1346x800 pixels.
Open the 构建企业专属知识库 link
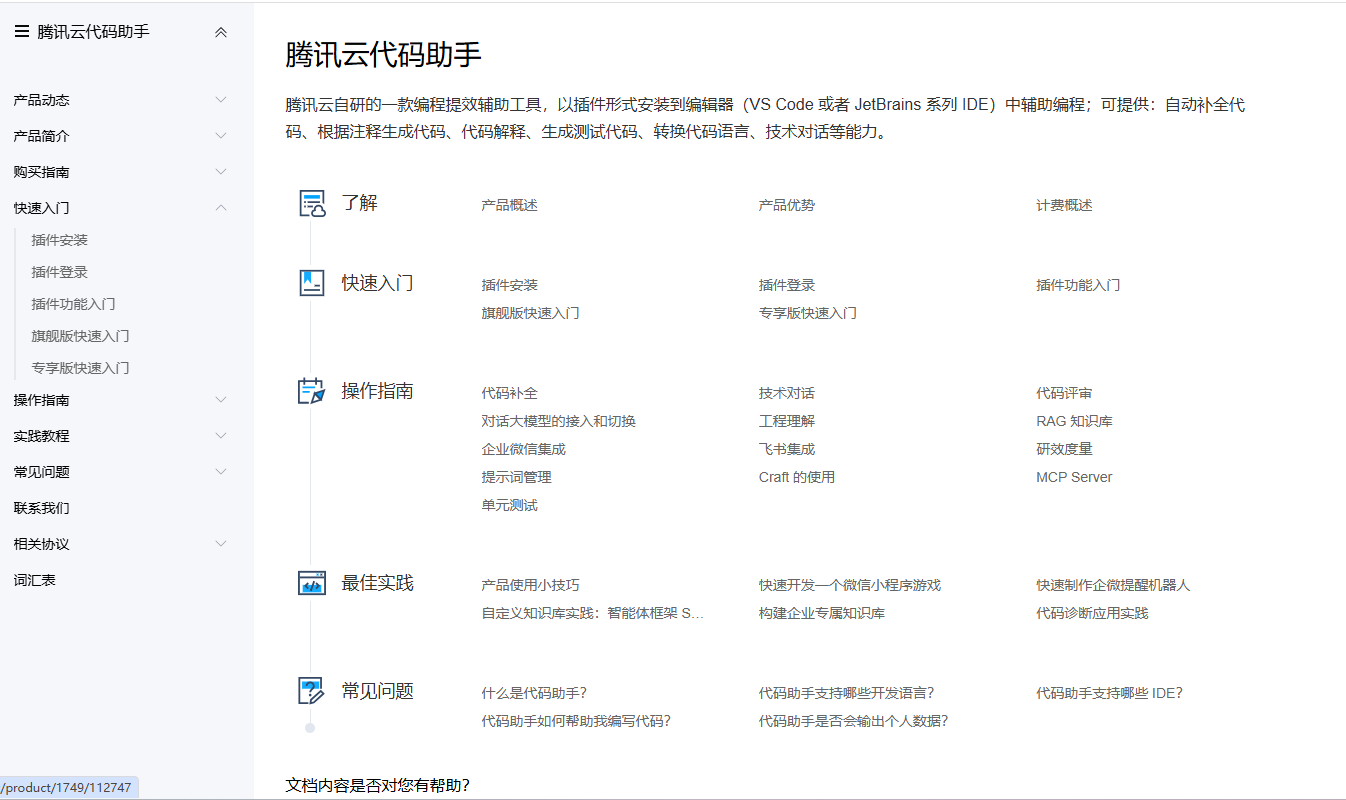point(822,613)
